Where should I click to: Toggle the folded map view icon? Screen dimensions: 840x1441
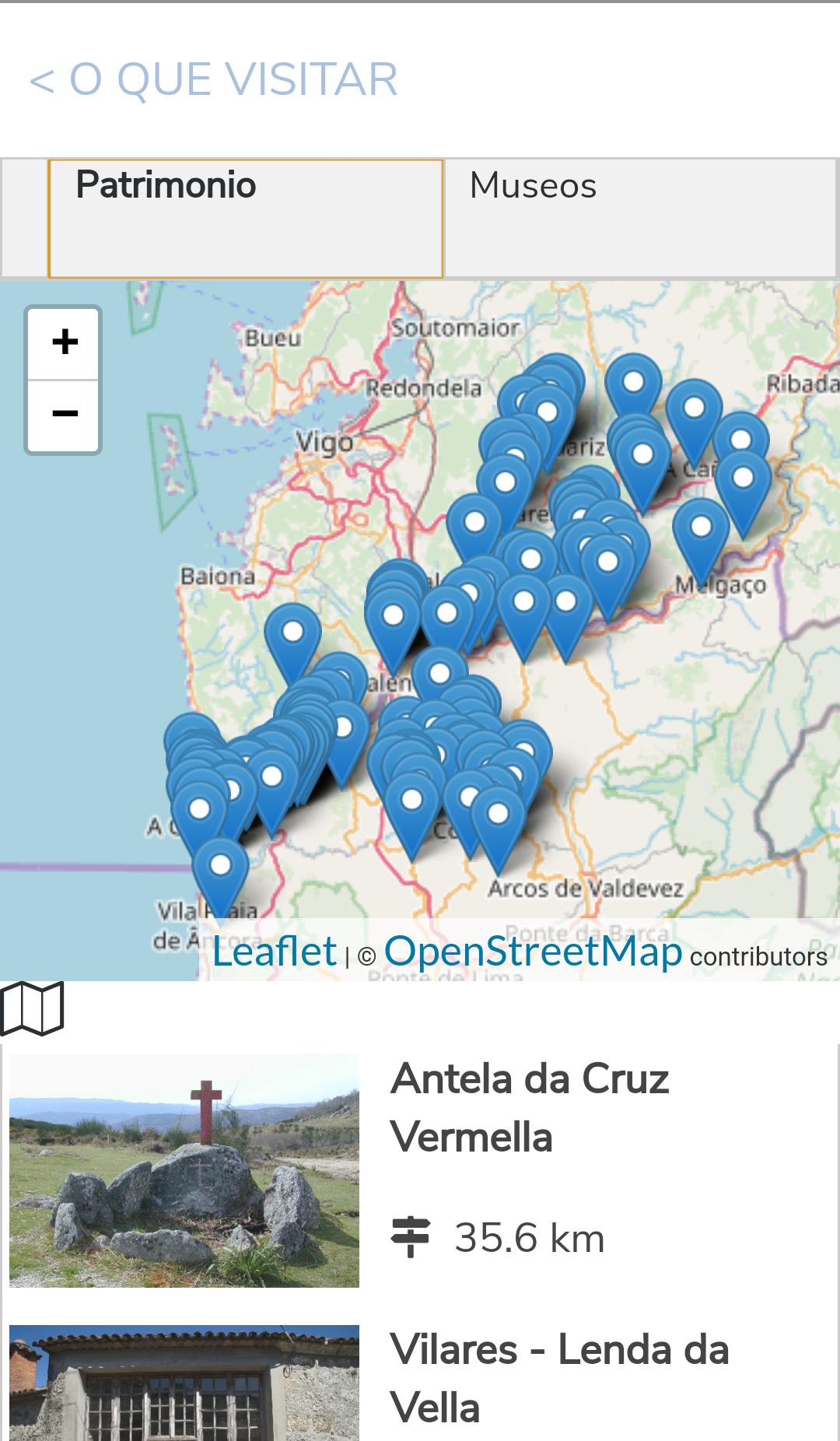pyautogui.click(x=32, y=1009)
